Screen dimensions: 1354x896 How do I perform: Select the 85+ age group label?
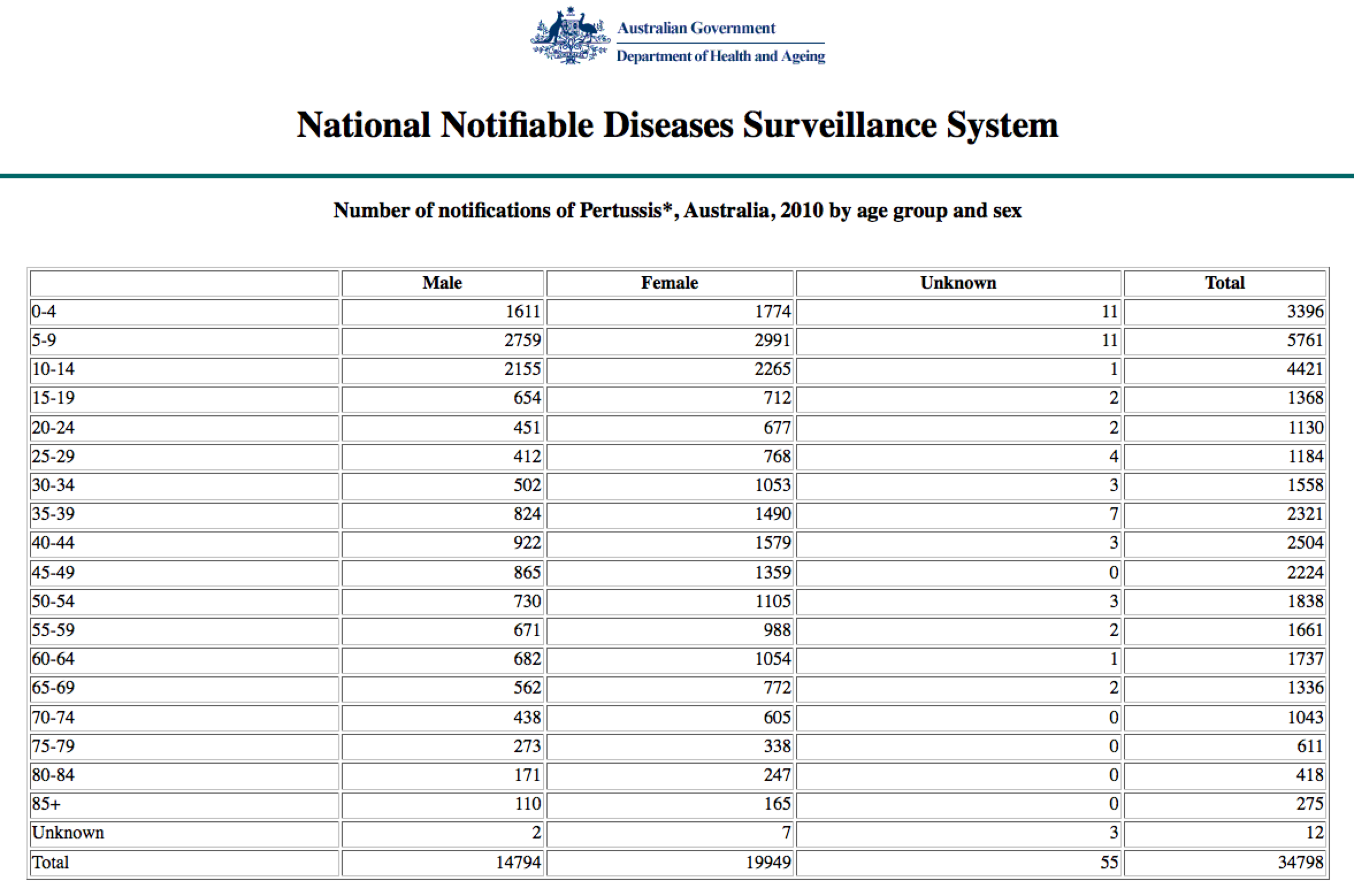(x=46, y=804)
